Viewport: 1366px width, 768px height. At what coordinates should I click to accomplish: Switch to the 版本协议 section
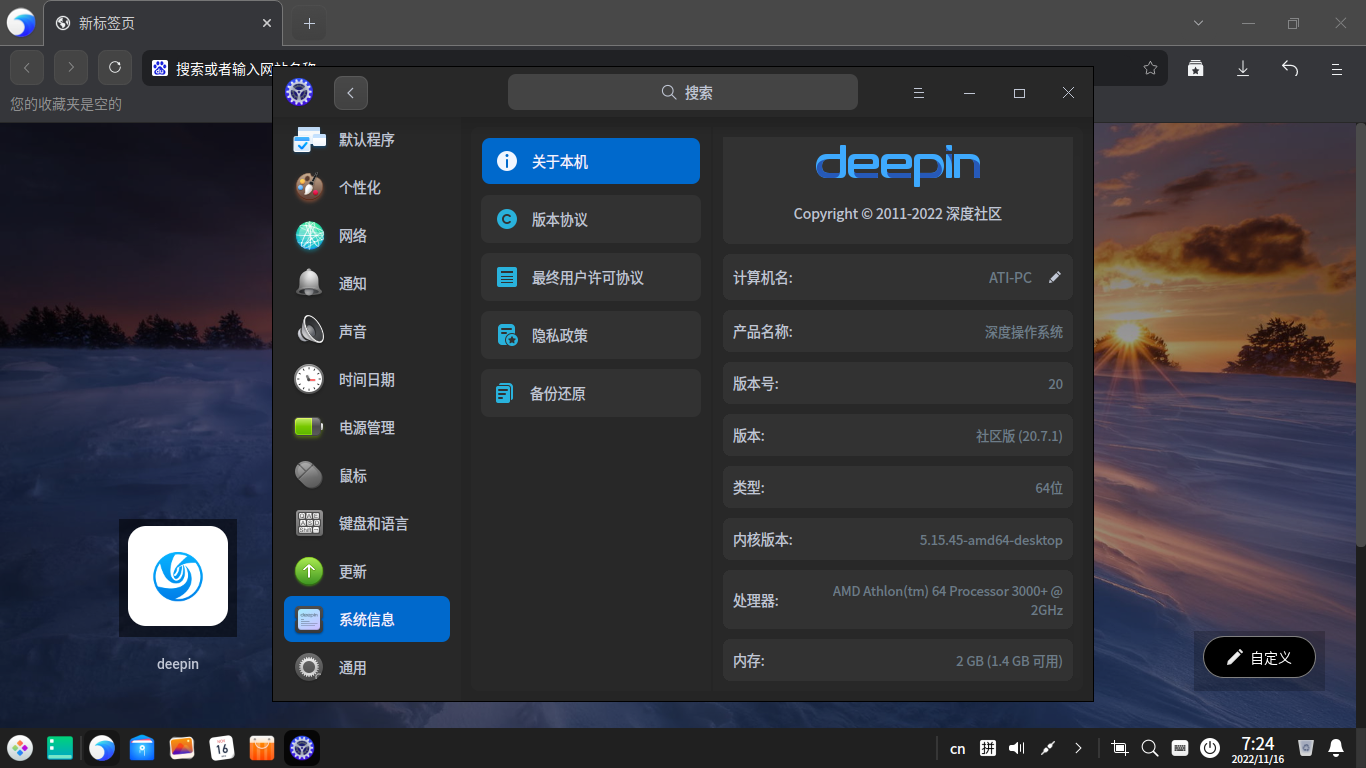pyautogui.click(x=590, y=219)
